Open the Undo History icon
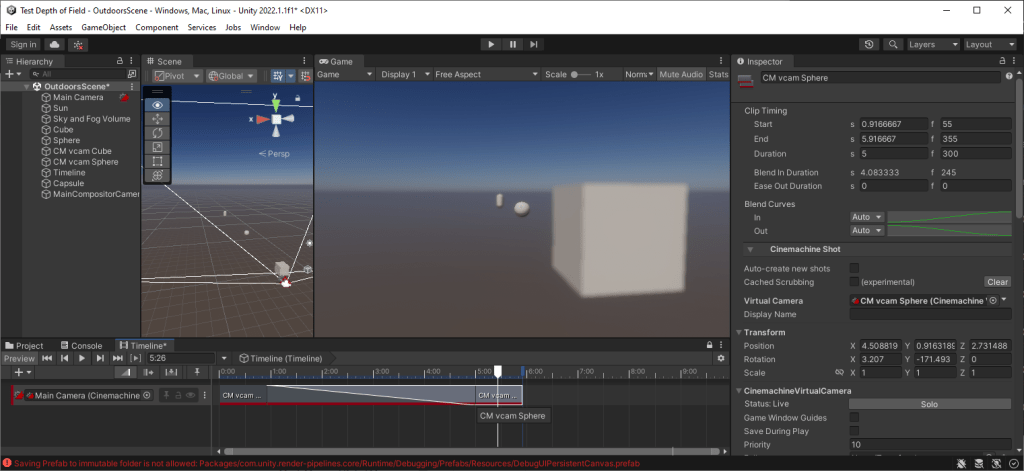 (869, 45)
